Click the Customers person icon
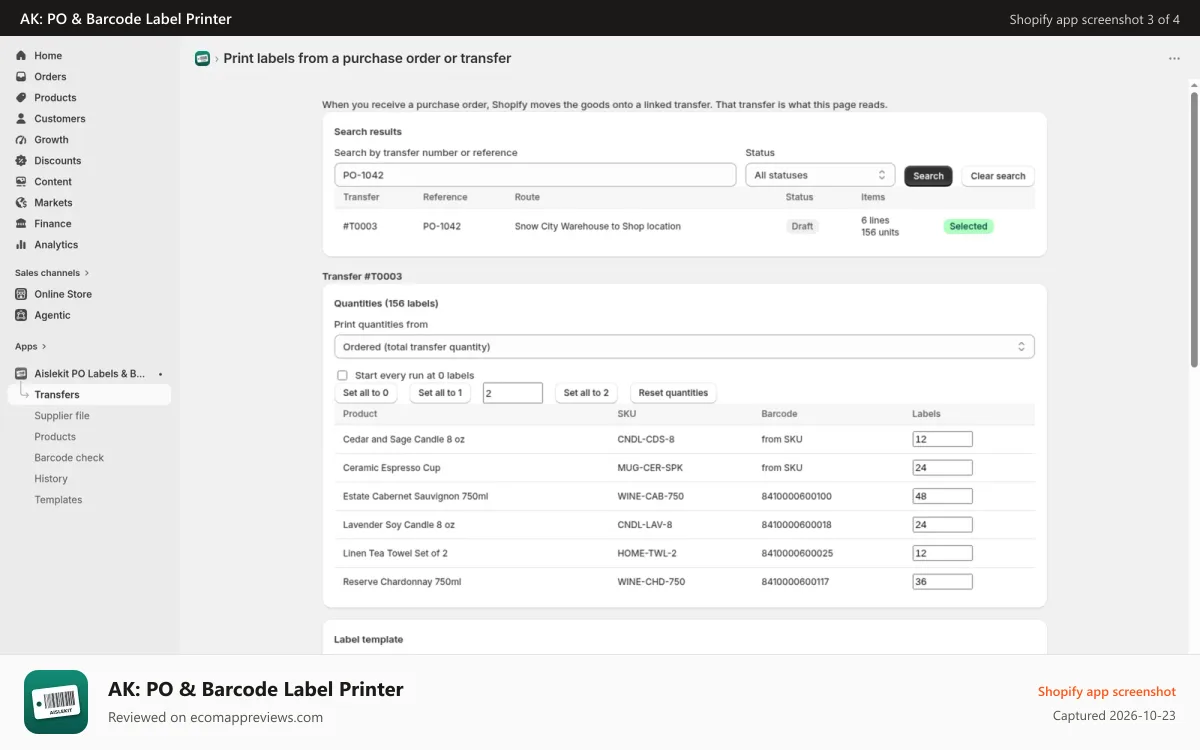The image size is (1200, 750). pos(21,119)
